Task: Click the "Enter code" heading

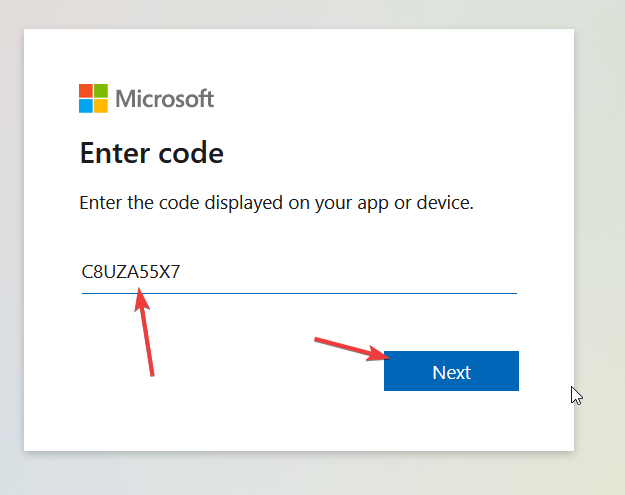Action: (151, 153)
